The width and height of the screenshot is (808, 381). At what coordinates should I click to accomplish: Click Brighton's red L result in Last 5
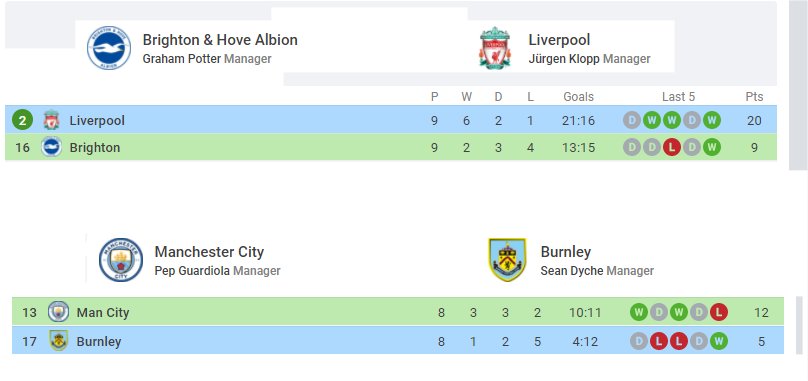coord(671,147)
